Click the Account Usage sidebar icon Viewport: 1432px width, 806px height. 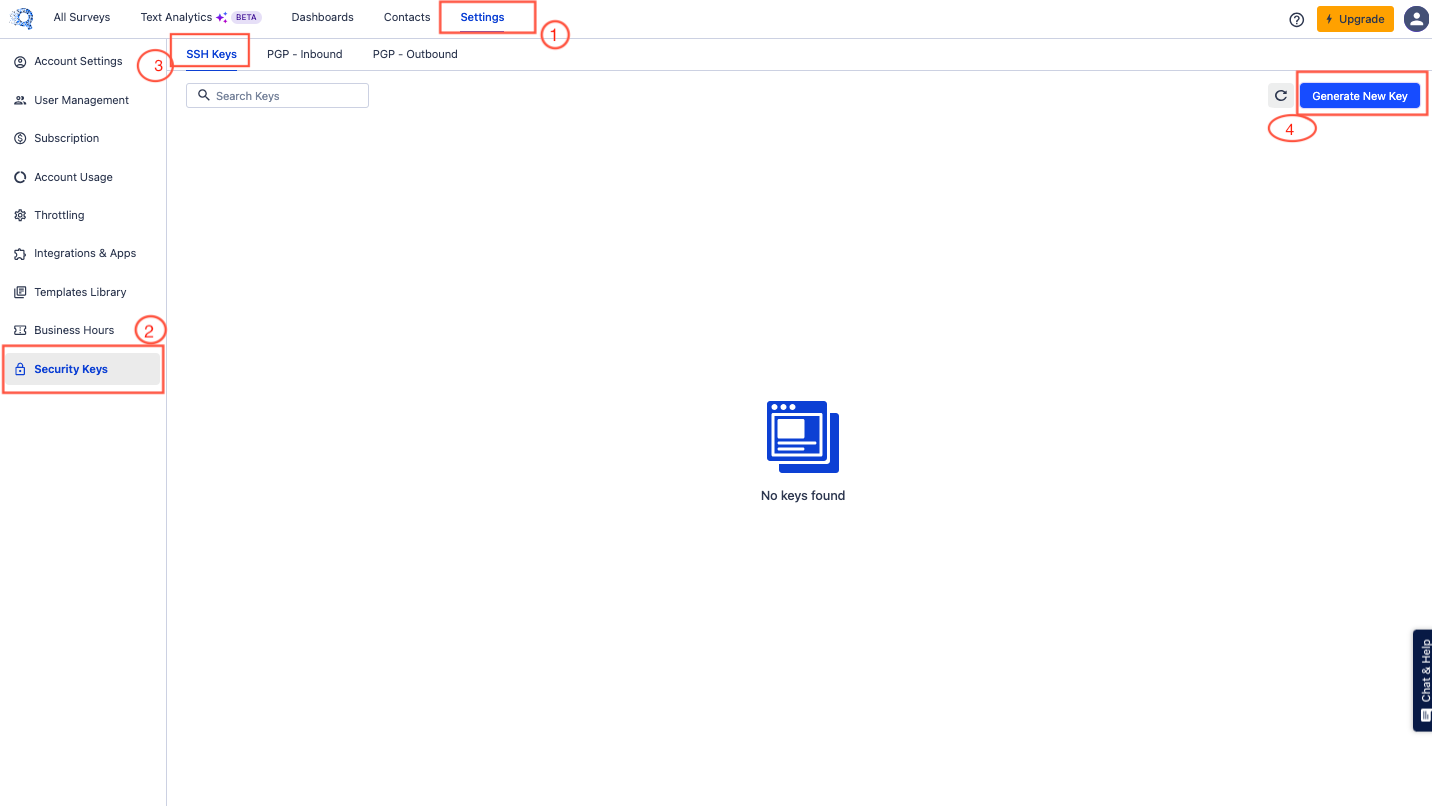click(20, 177)
